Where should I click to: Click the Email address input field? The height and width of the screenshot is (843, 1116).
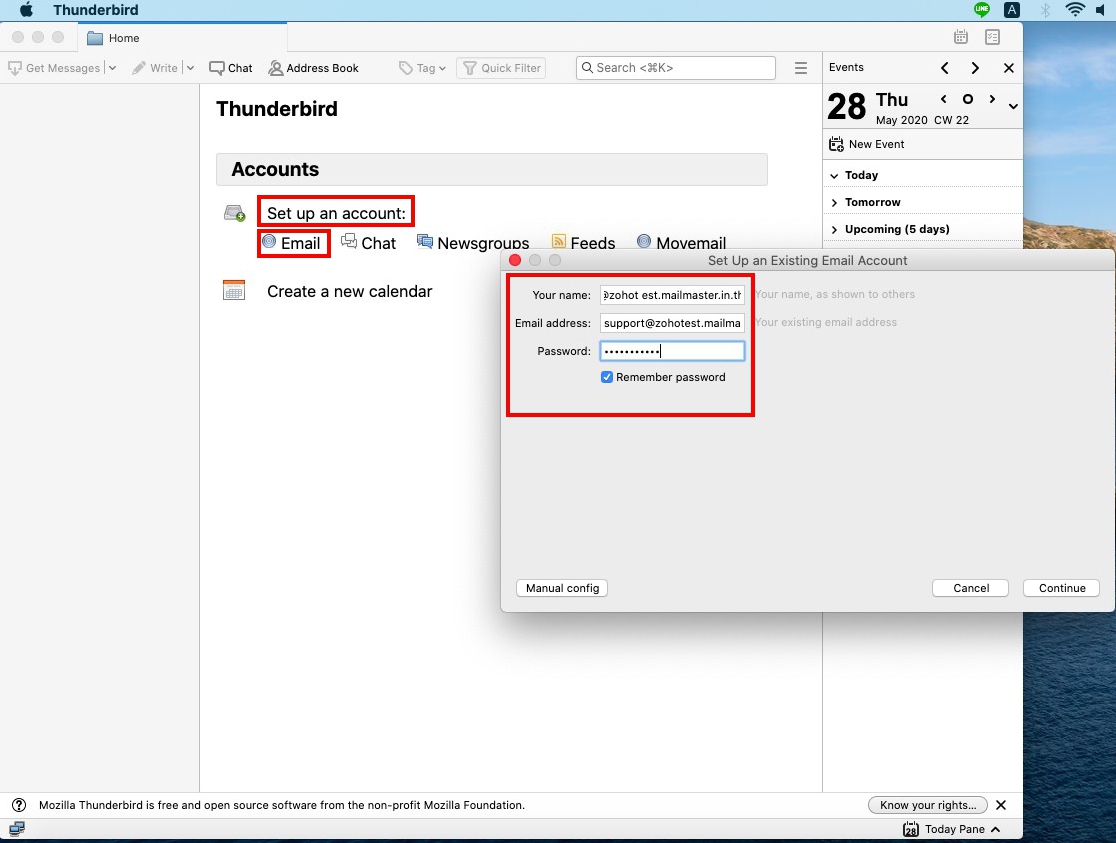(x=672, y=323)
